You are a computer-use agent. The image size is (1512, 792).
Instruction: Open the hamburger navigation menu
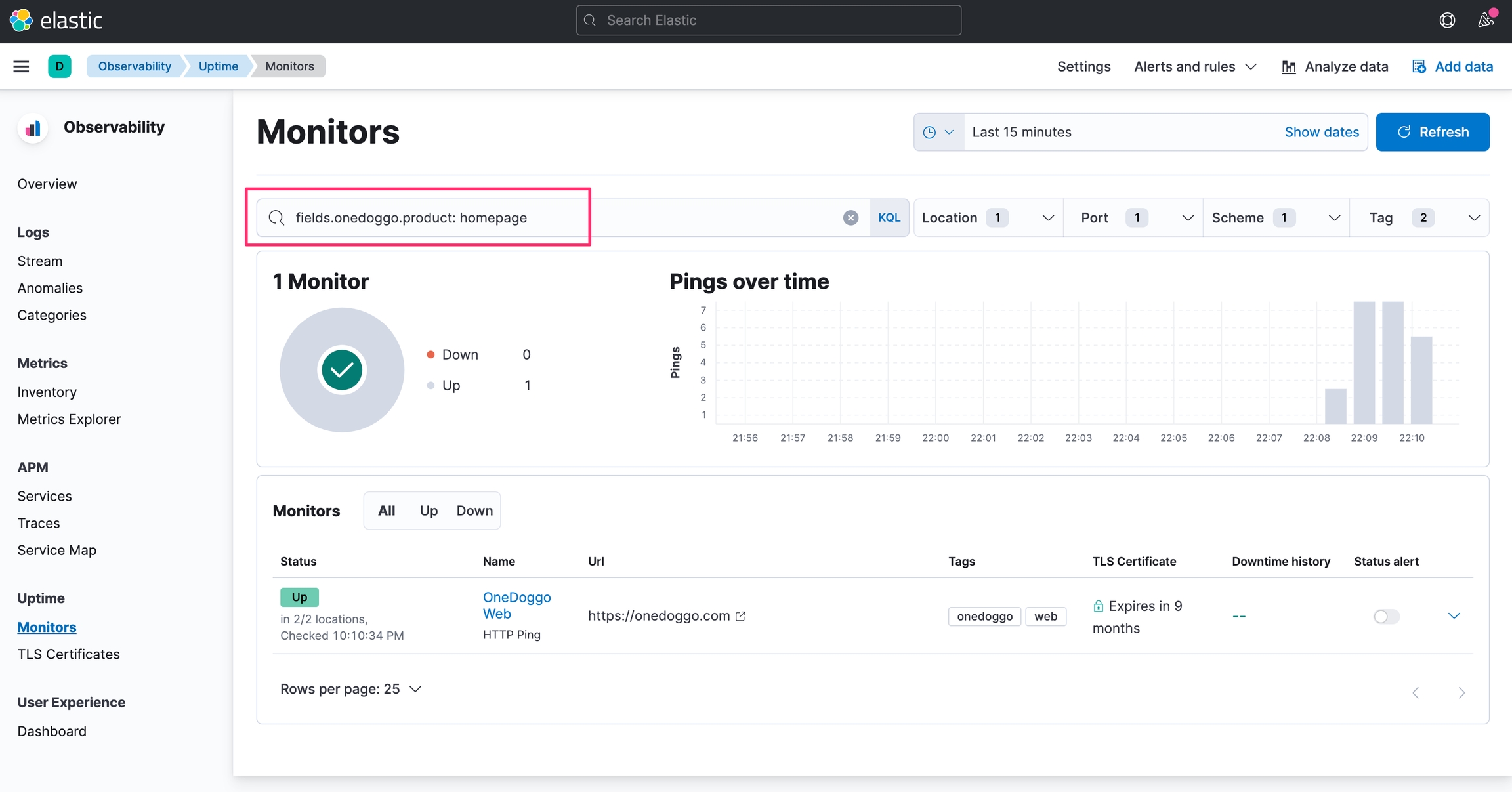click(x=21, y=66)
